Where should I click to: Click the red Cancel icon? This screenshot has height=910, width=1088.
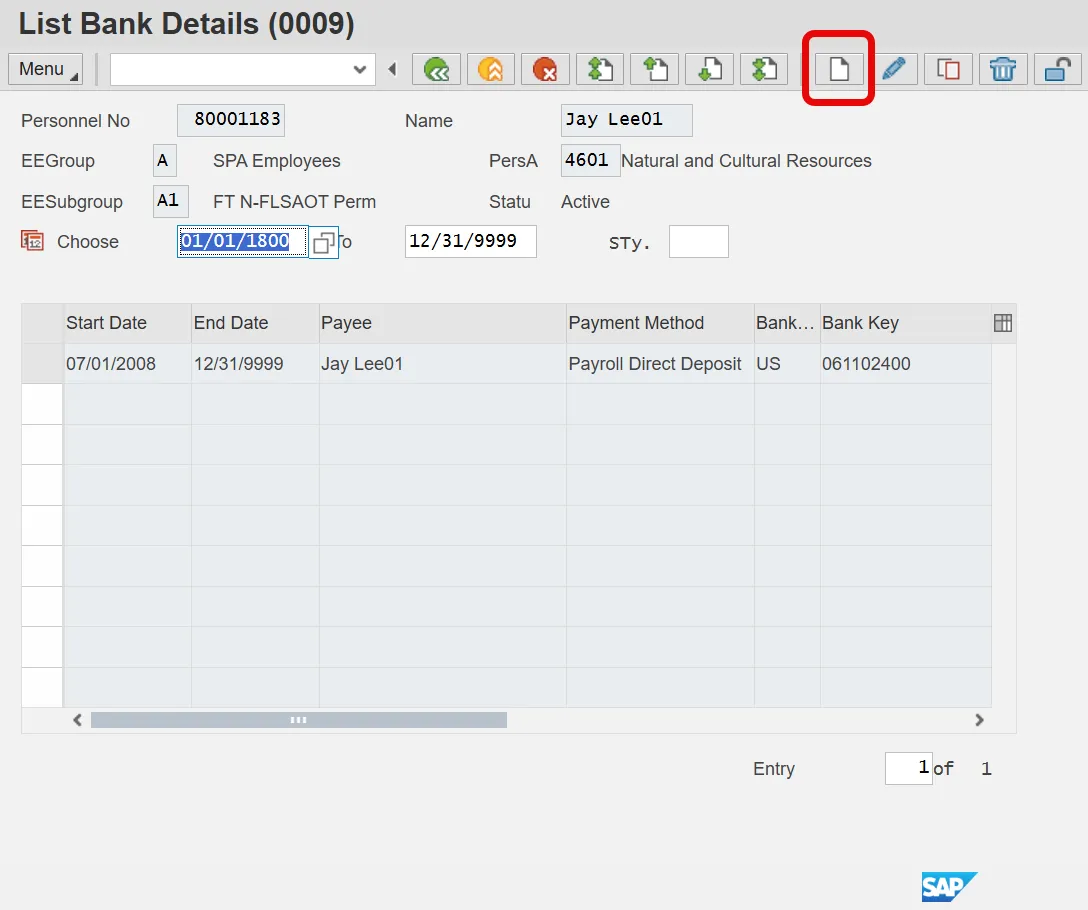coord(545,69)
